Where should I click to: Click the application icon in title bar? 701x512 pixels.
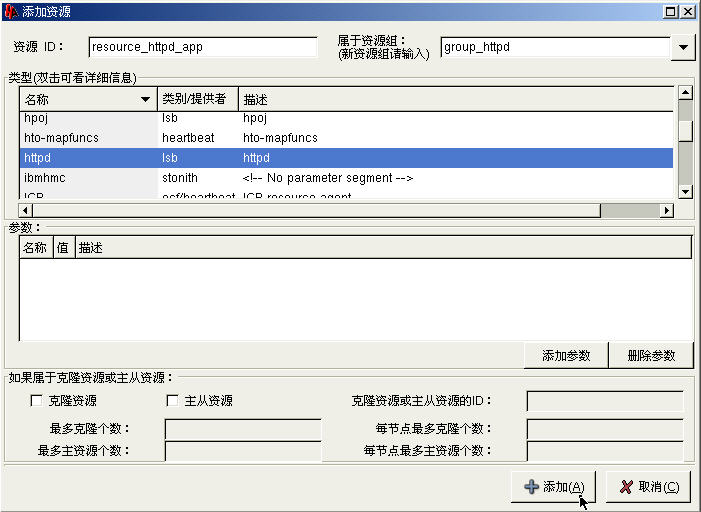(11, 11)
